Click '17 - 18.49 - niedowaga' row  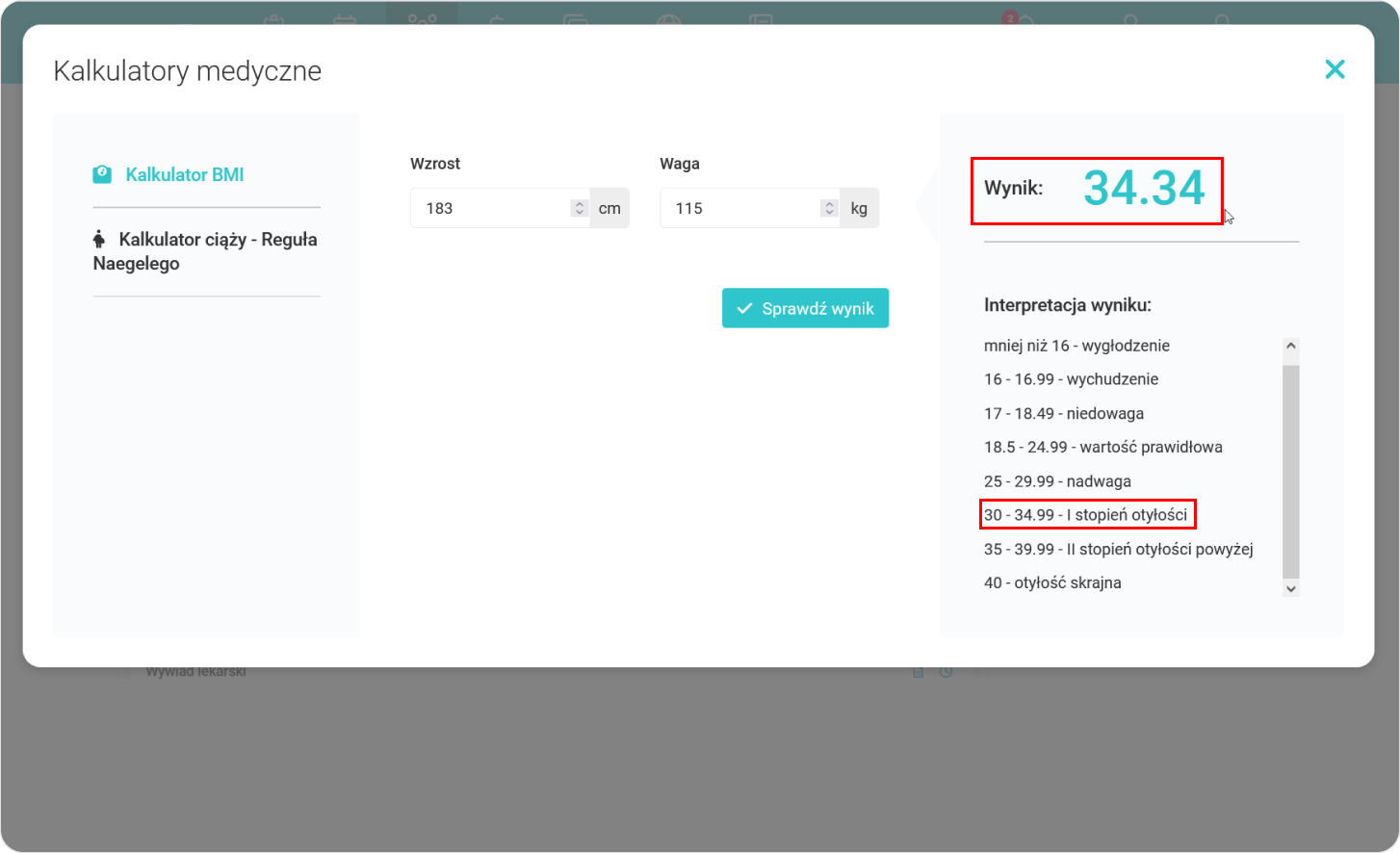tap(1064, 413)
